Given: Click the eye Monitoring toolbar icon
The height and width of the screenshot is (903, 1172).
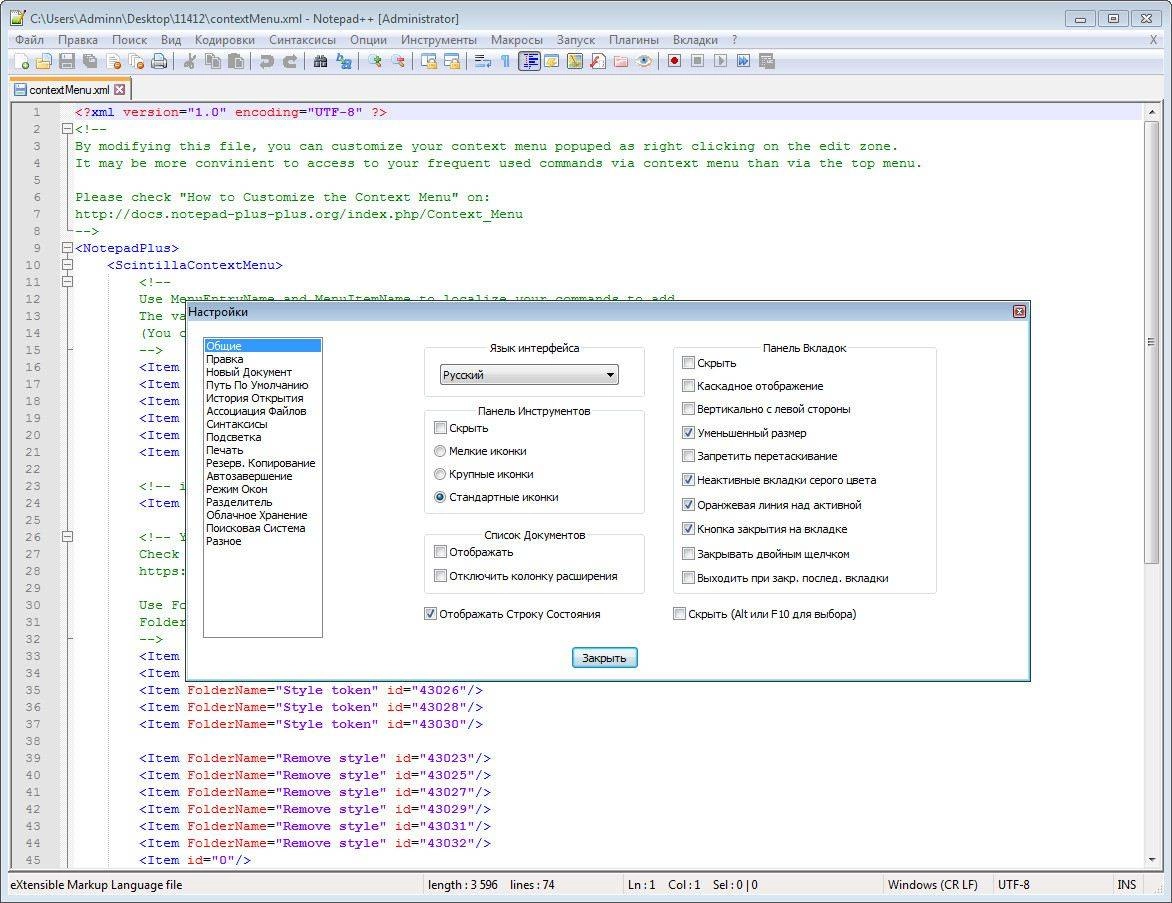Looking at the screenshot, I should pos(644,61).
